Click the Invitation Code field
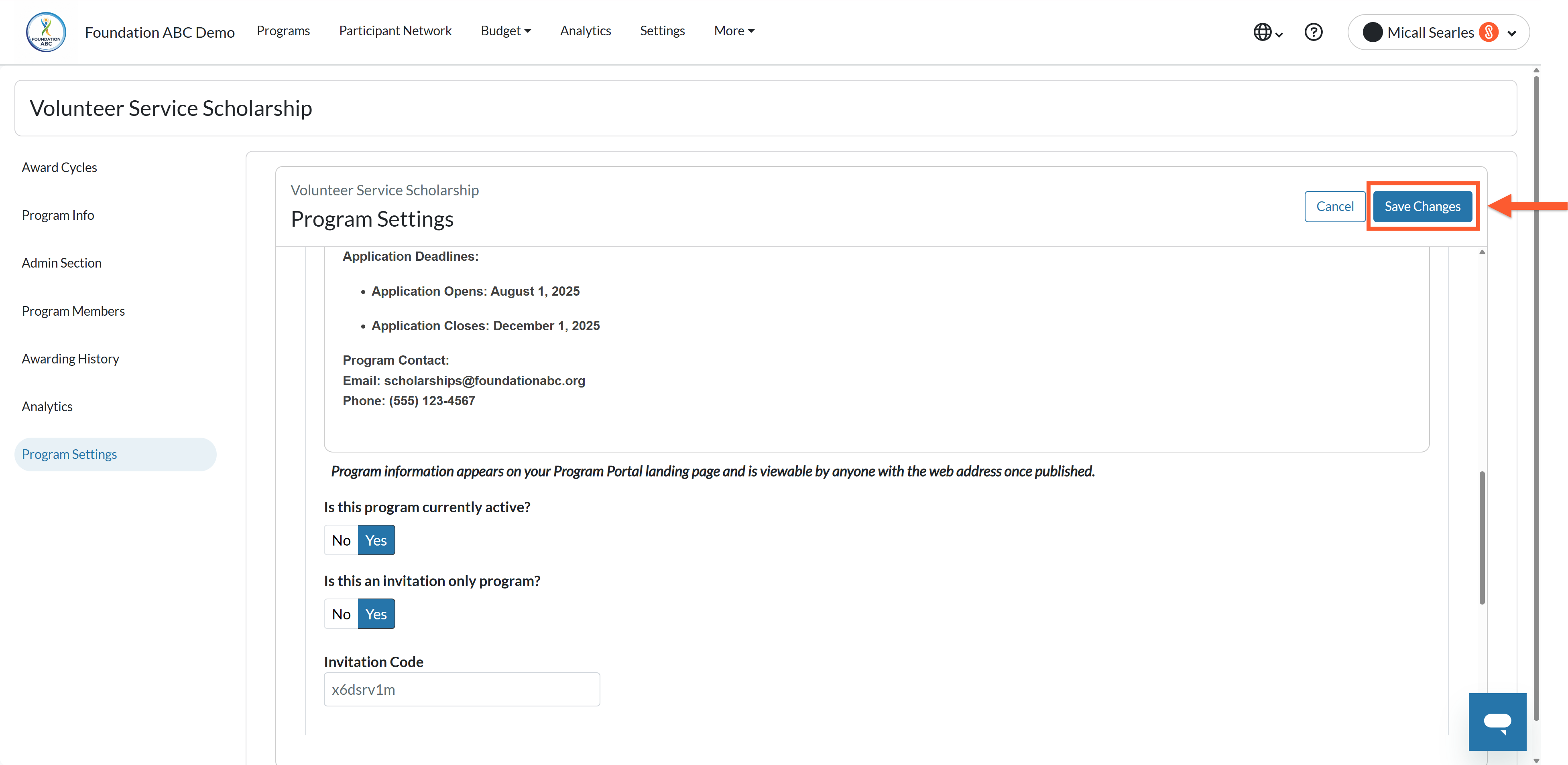 [462, 689]
